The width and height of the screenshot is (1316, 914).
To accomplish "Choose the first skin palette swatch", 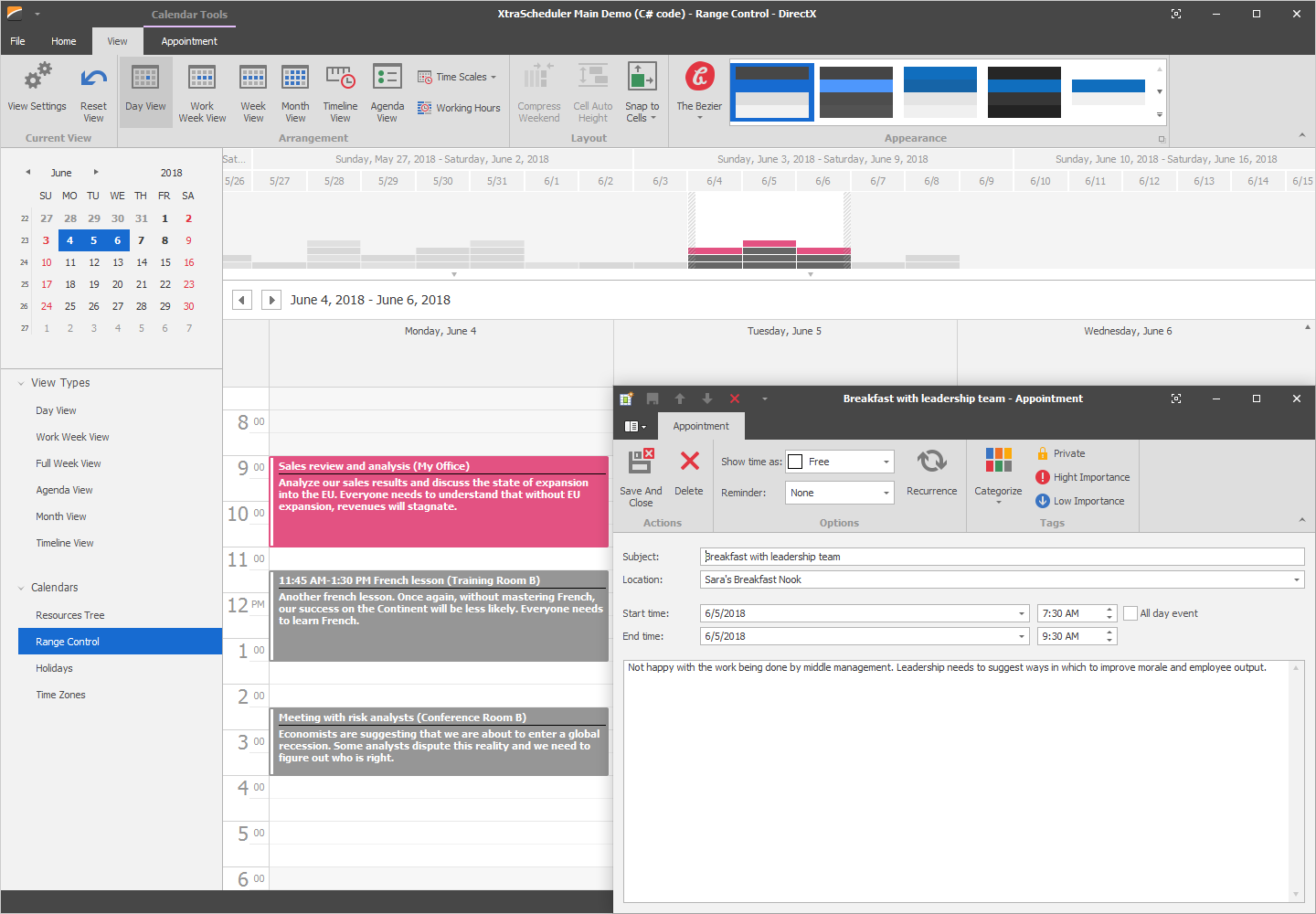I will coord(772,91).
